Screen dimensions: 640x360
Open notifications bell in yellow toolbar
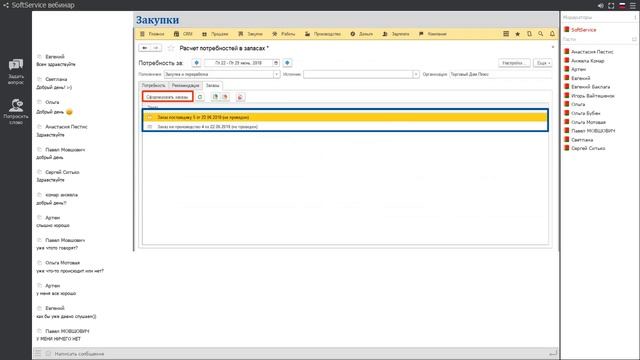point(552,34)
